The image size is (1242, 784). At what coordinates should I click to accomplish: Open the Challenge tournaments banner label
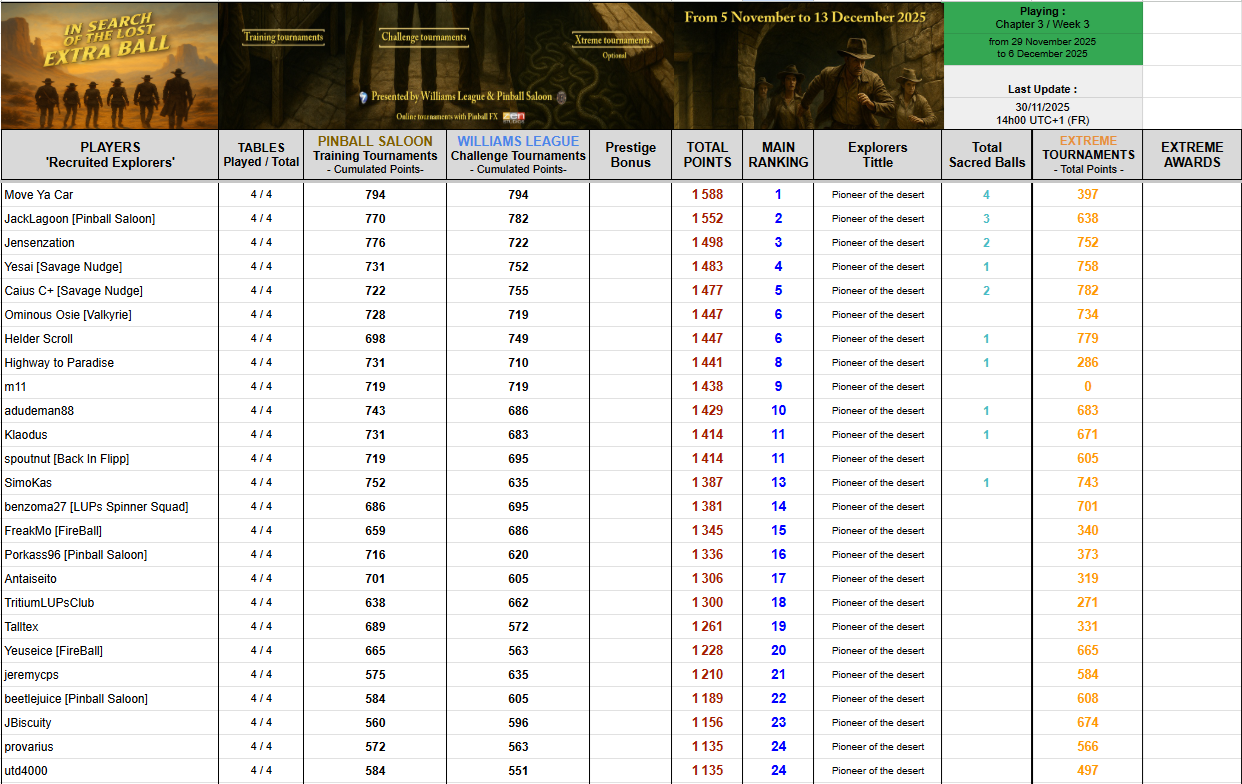pos(423,38)
